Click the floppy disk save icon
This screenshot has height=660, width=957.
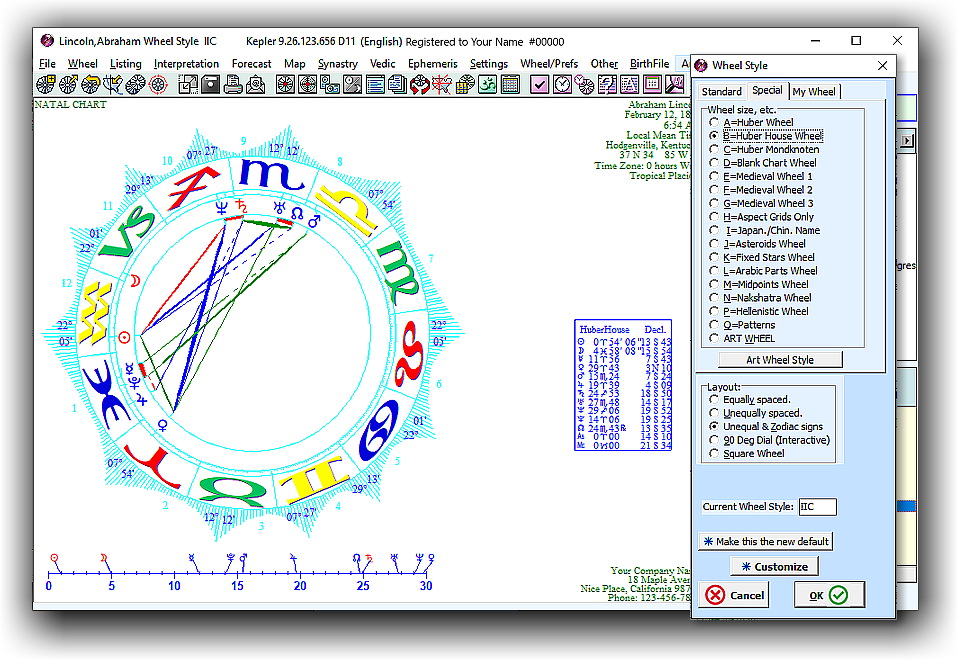(x=210, y=85)
